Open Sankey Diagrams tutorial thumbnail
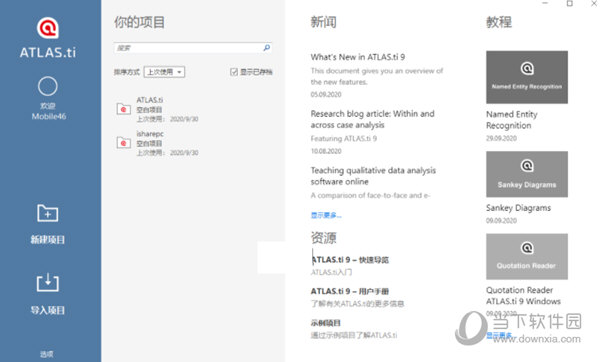 click(x=527, y=174)
